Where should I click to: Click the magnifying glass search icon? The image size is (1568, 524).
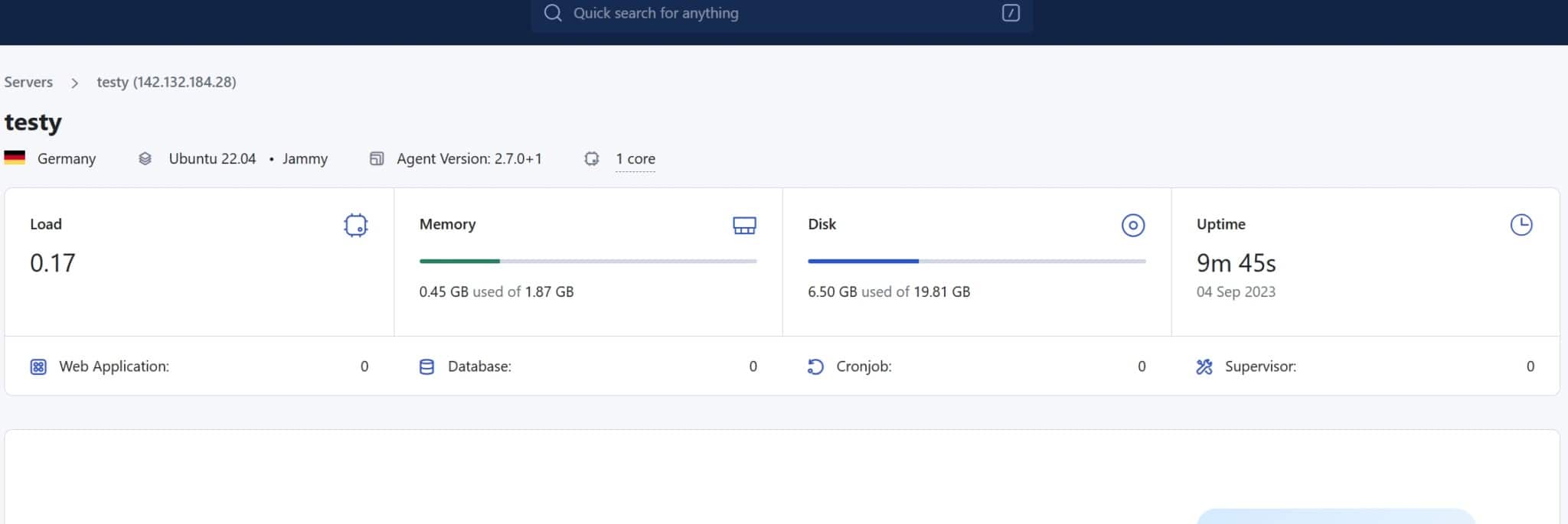coord(552,13)
